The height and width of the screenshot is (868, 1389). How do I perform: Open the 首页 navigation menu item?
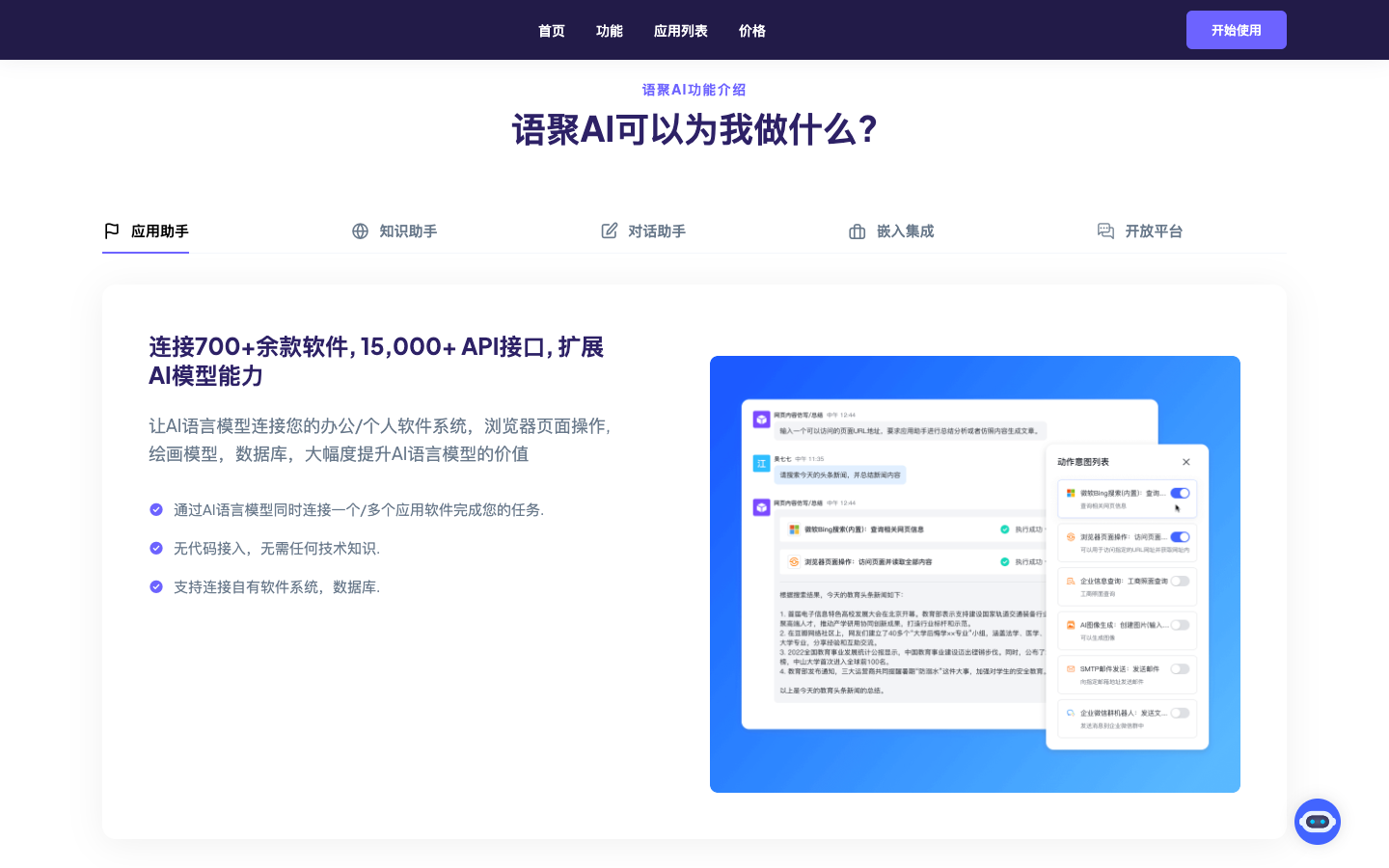pyautogui.click(x=551, y=31)
